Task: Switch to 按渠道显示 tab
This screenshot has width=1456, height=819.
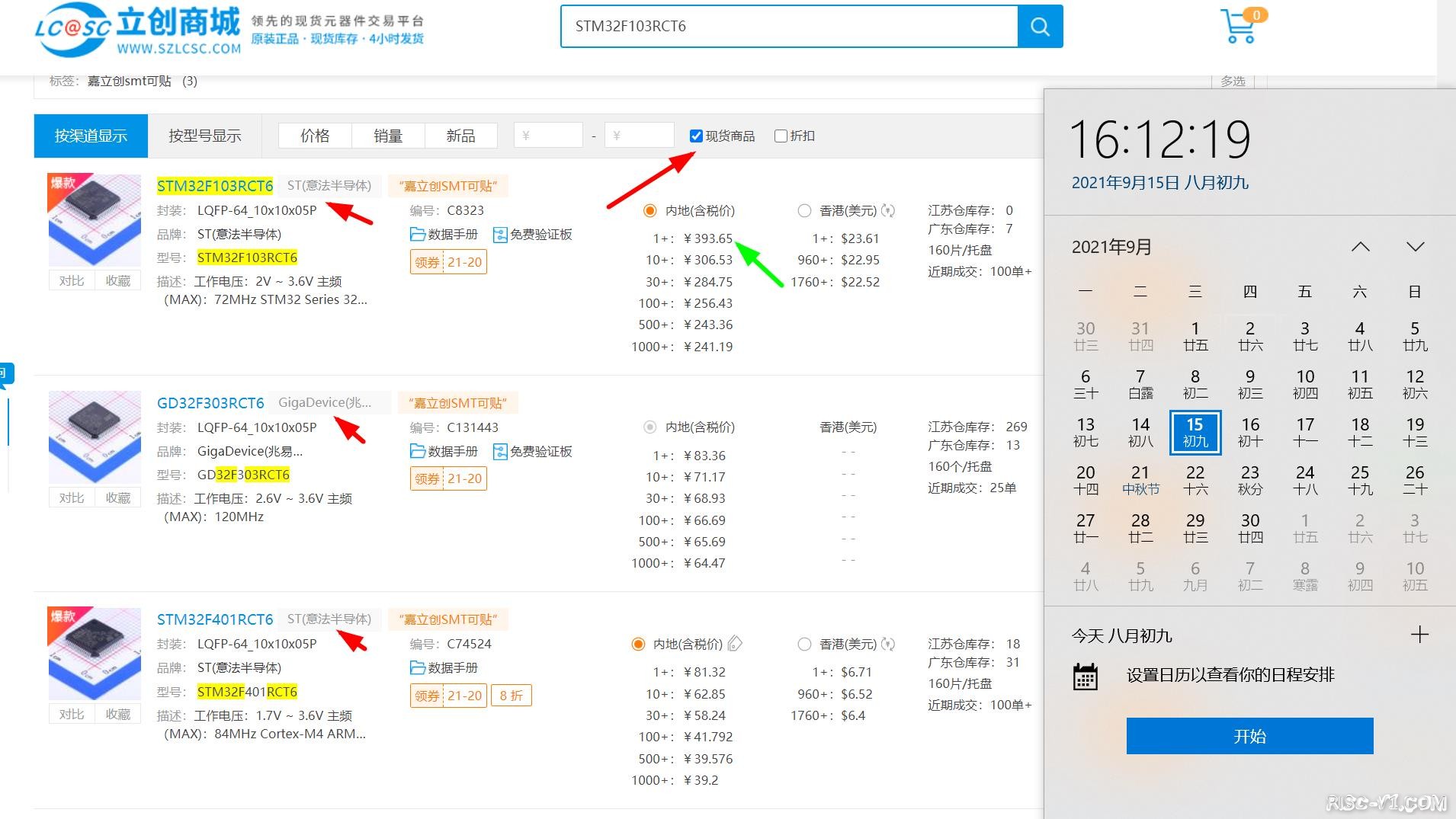Action: click(91, 136)
